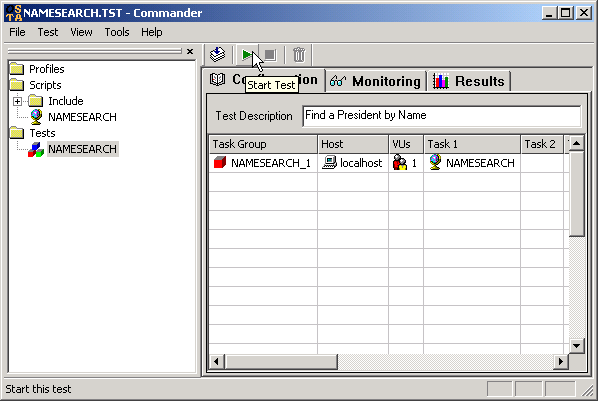Click the trash can delete icon
Viewport: 598px width, 401px height.
(x=299, y=55)
